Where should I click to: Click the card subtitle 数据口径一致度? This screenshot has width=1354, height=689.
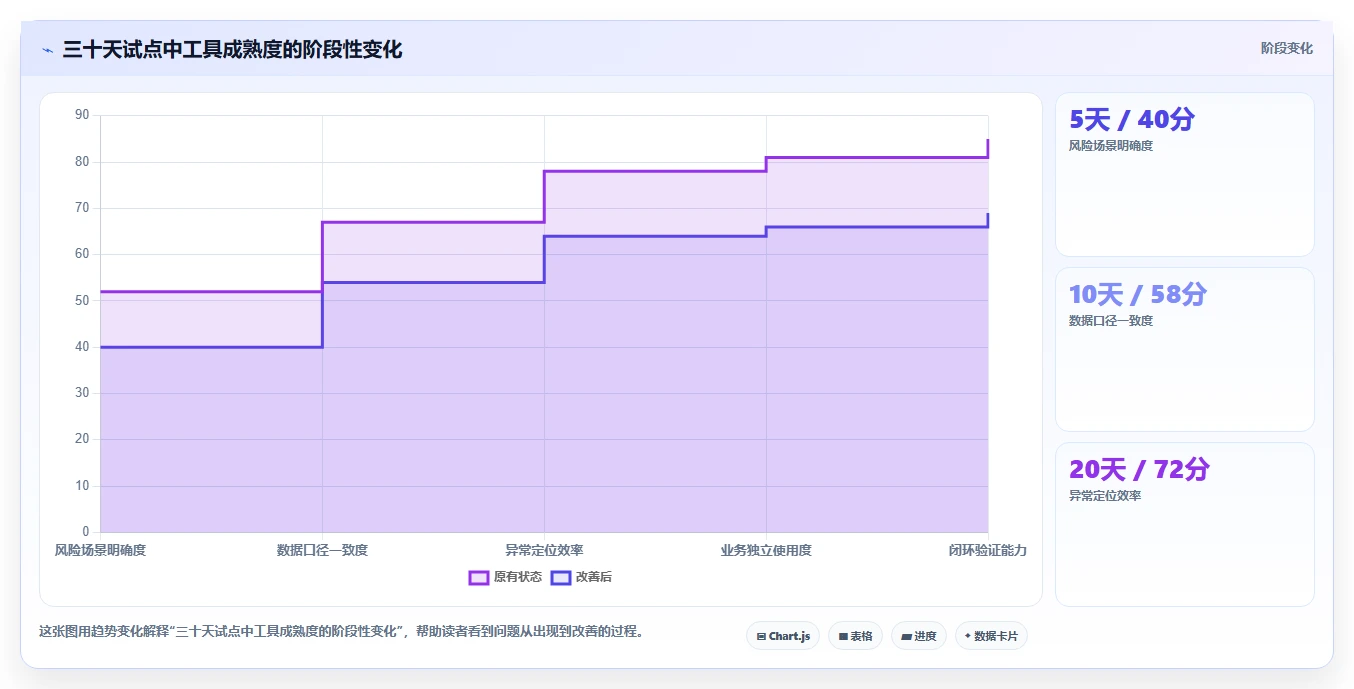click(x=1111, y=321)
